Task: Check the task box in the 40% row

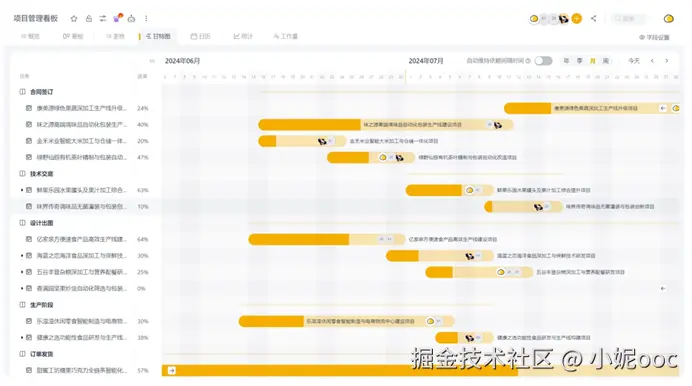Action: 29,124
